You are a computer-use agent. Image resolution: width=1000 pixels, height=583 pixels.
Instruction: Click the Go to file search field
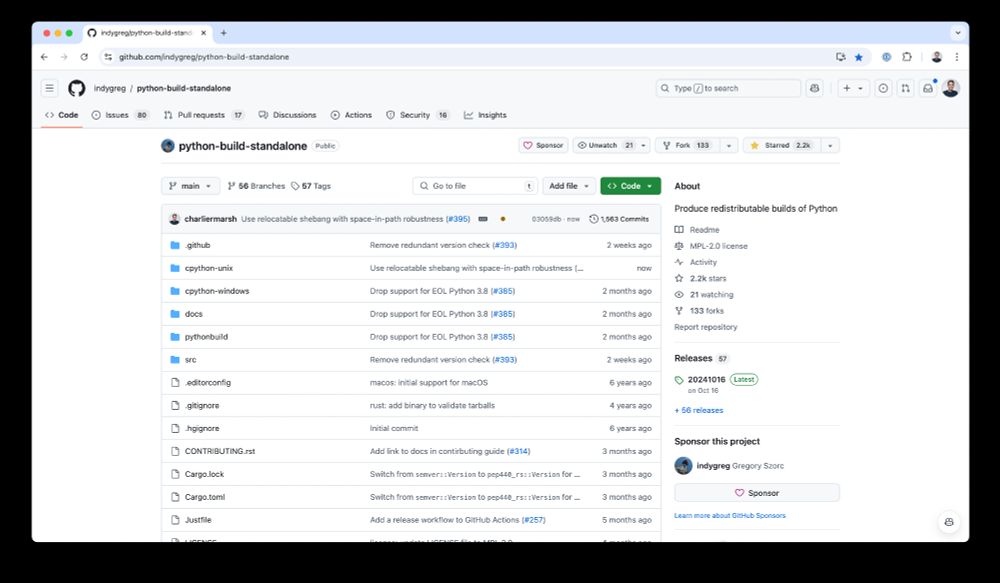[x=475, y=186]
